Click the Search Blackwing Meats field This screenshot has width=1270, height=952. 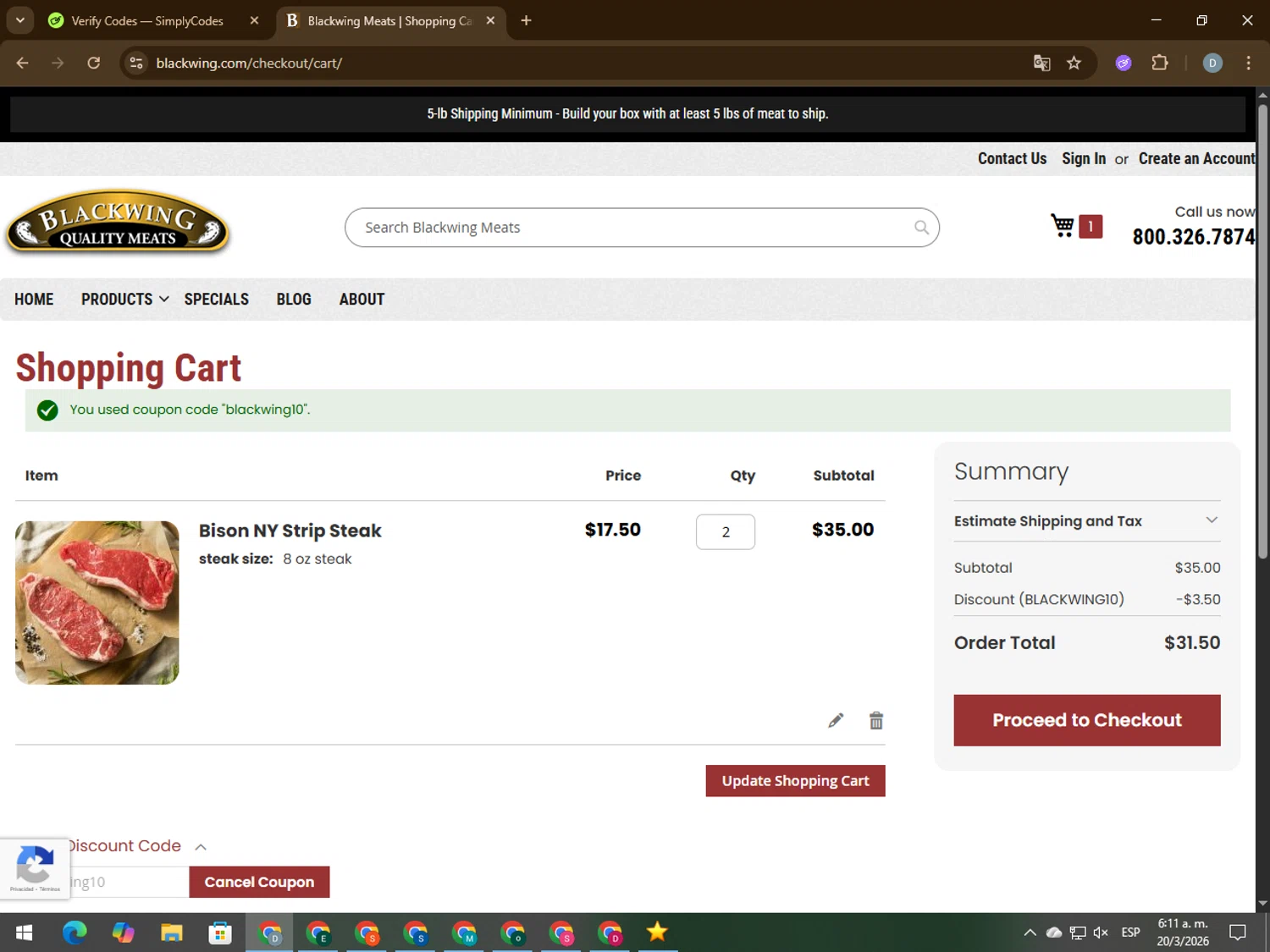coord(642,228)
